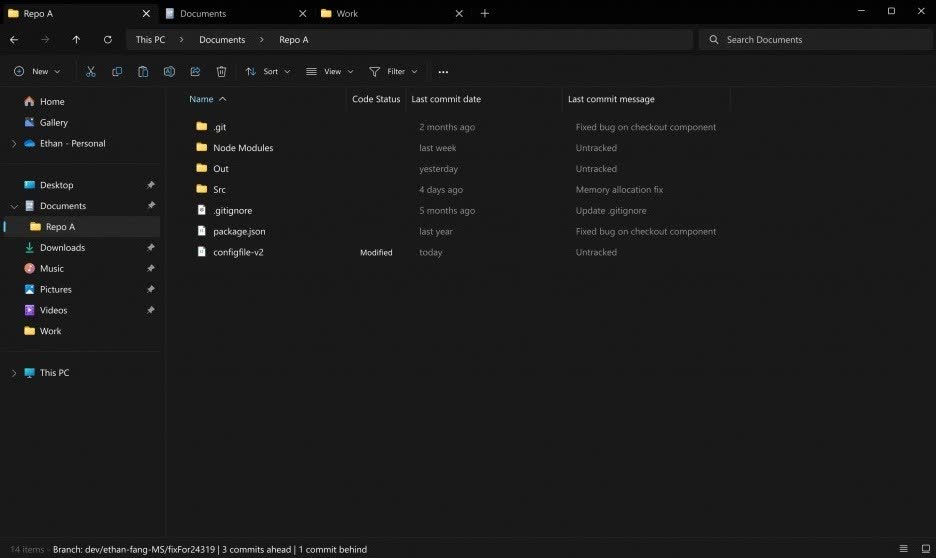Click the Copy icon in toolbar
Image resolution: width=936 pixels, height=558 pixels.
point(117,72)
